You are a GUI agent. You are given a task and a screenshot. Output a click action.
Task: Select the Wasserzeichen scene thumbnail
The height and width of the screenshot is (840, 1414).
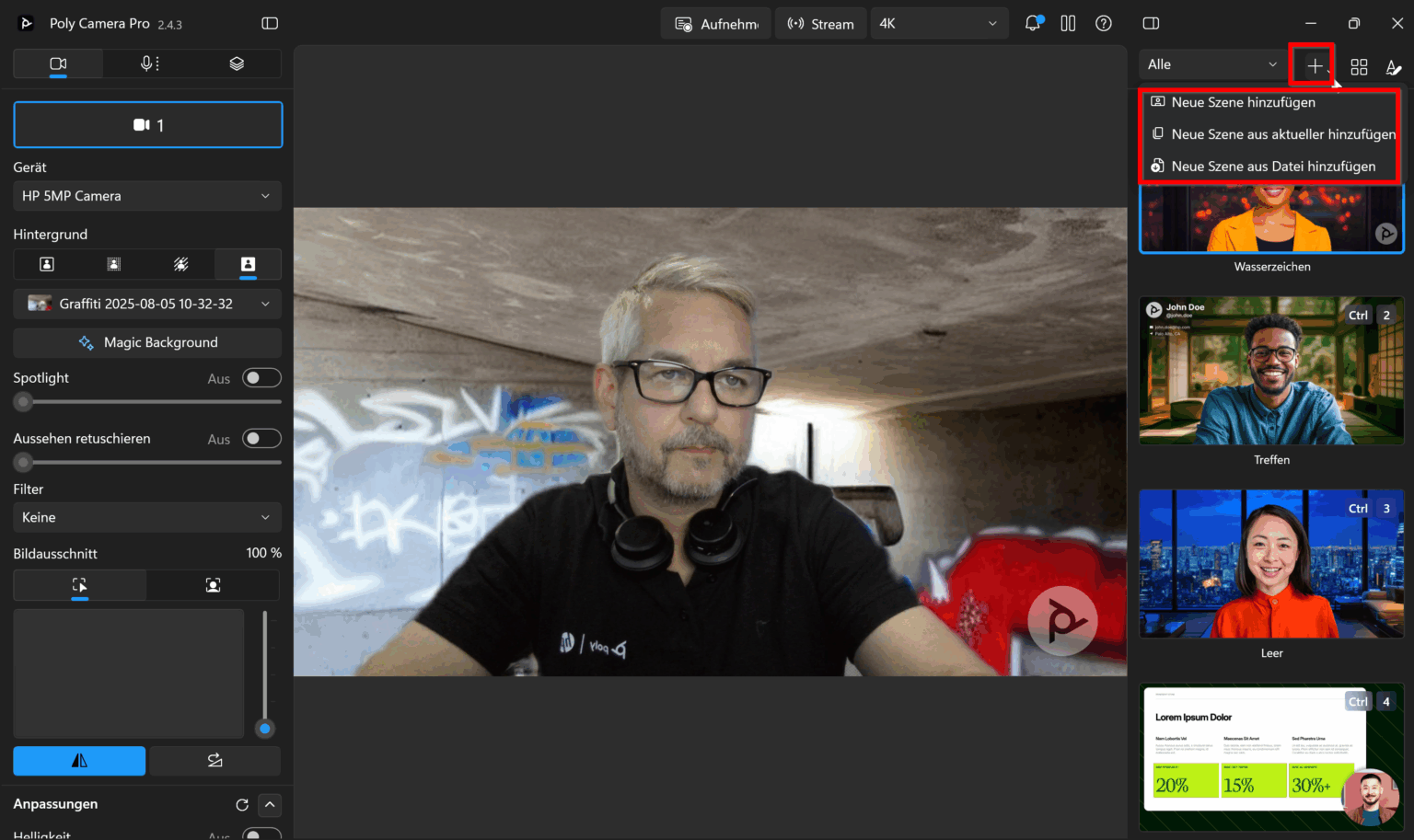(x=1271, y=218)
